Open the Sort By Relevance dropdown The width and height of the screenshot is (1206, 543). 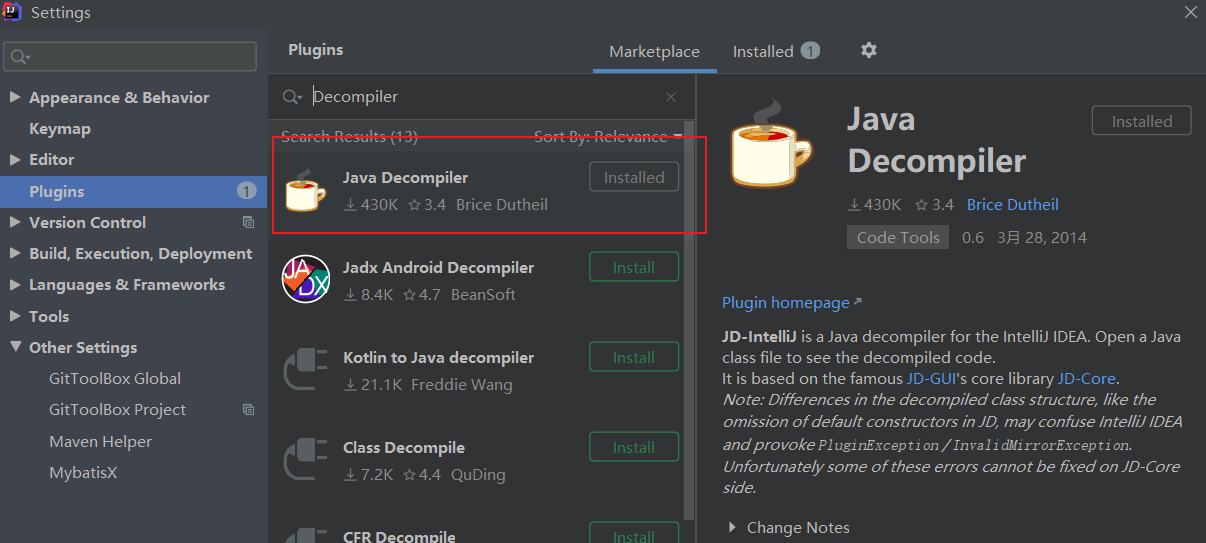pos(608,136)
